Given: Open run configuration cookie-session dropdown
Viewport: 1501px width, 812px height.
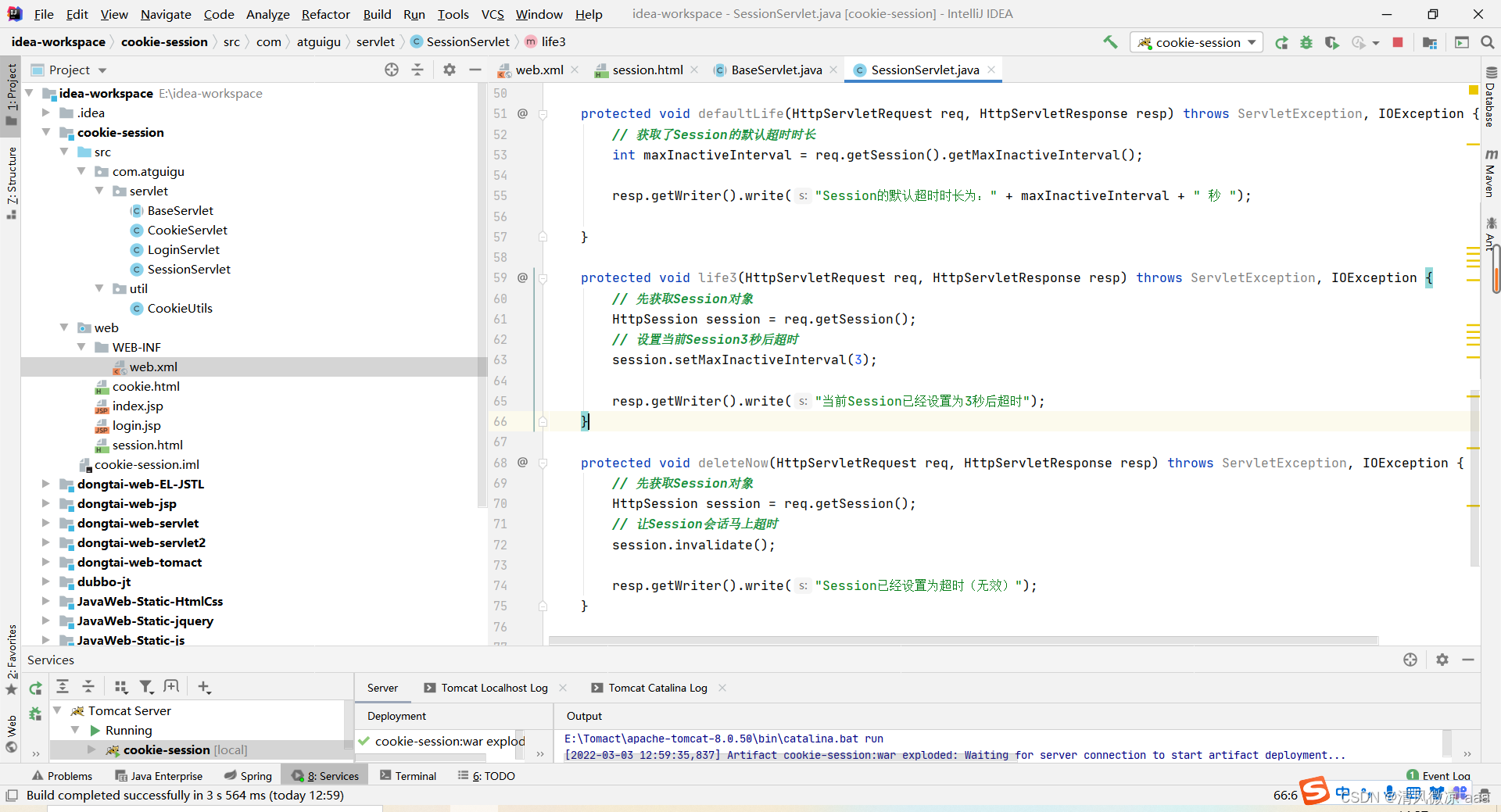Looking at the screenshot, I should tap(1197, 42).
